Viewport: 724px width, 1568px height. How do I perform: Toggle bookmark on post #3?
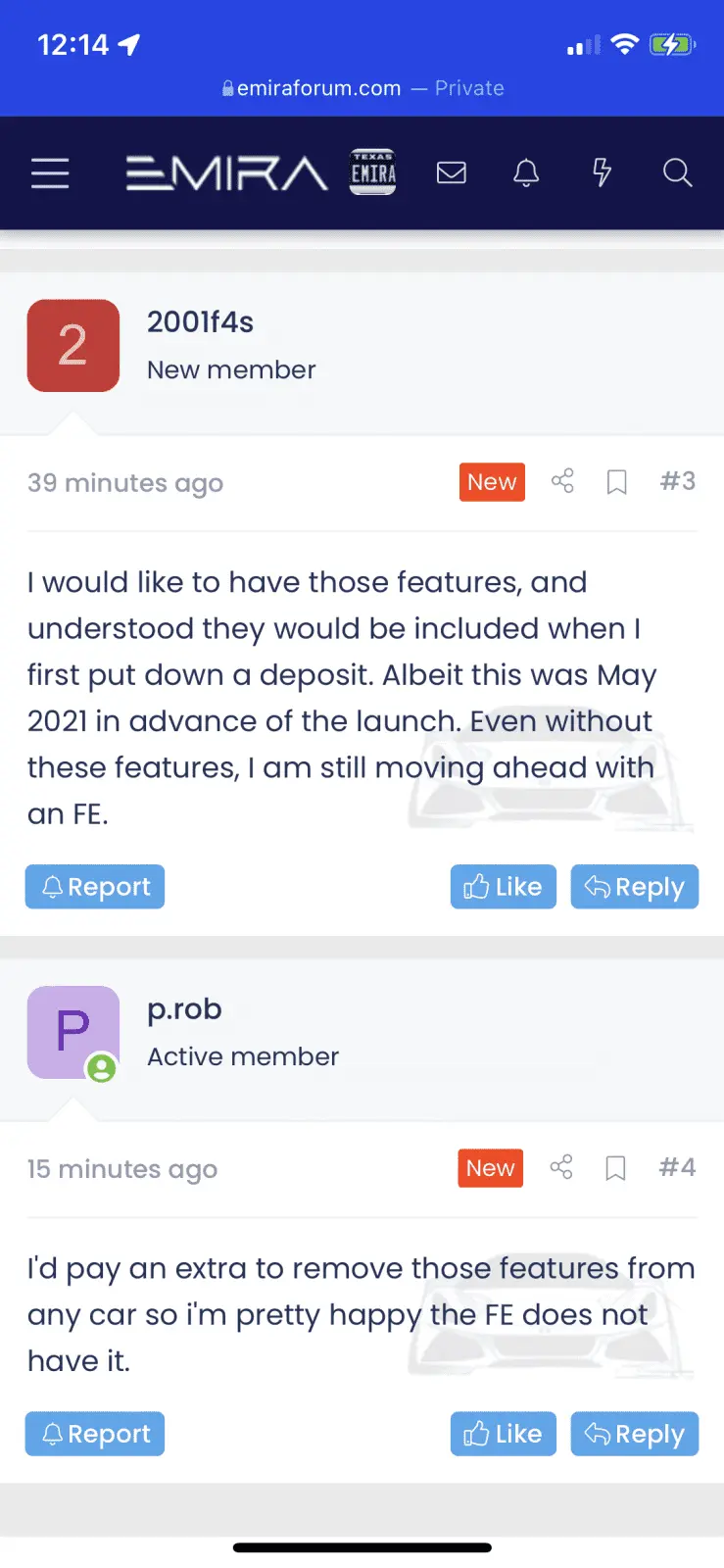[x=616, y=482]
